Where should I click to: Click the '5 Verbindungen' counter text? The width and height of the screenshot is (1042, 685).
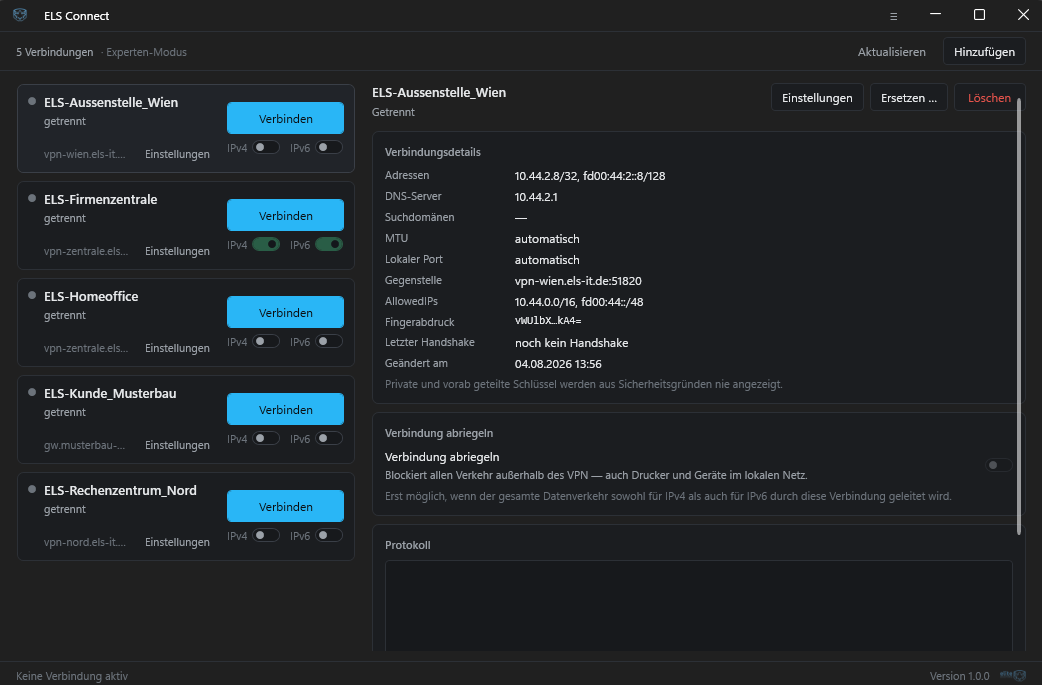coord(54,52)
